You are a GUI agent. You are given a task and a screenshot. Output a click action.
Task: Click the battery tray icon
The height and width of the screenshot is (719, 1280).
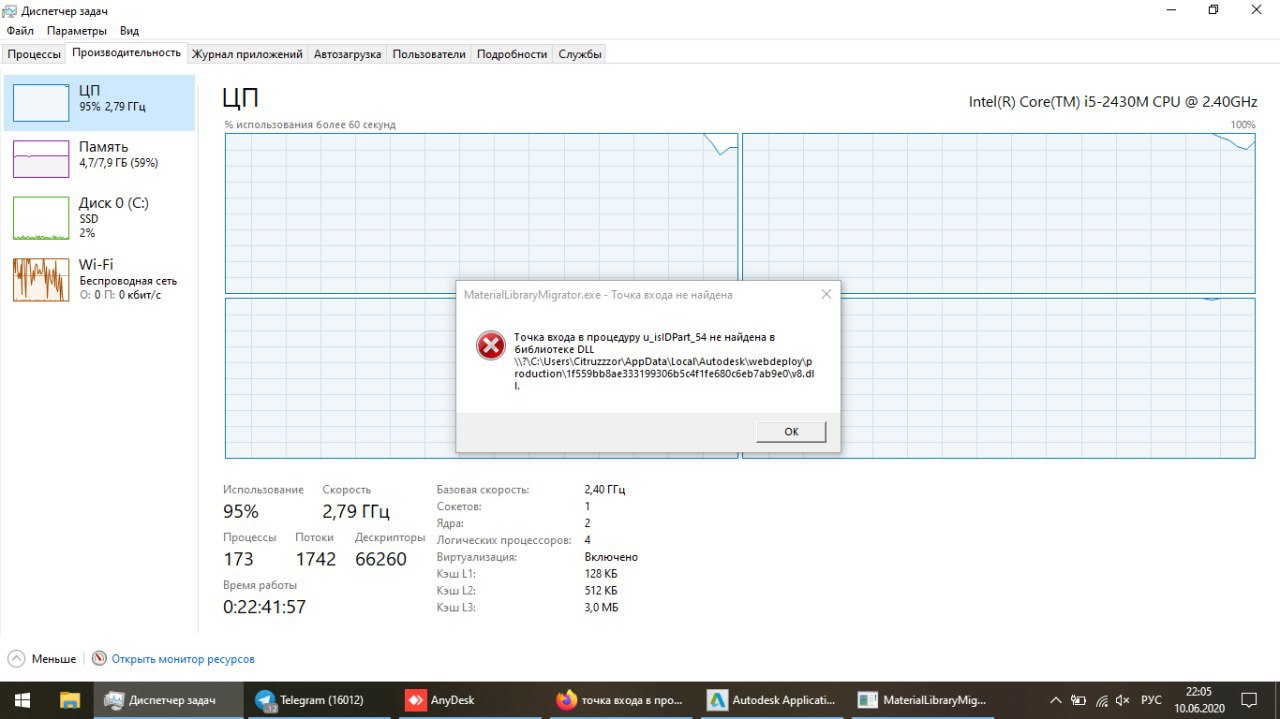1079,700
